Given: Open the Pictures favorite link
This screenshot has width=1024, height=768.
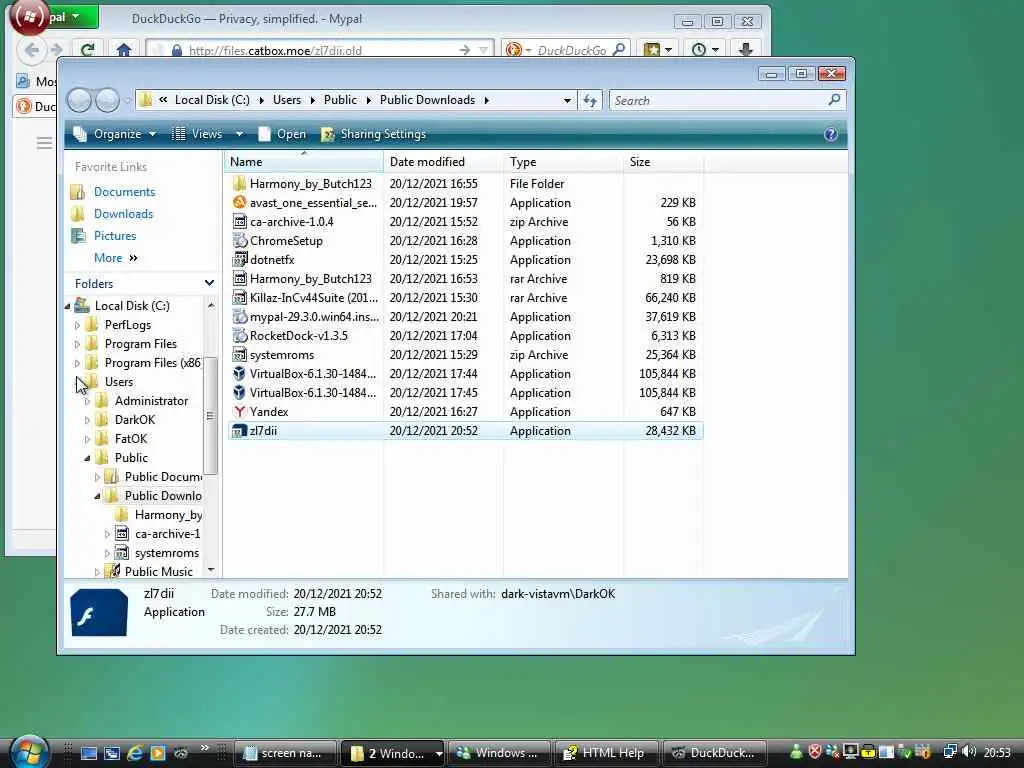Looking at the screenshot, I should tap(115, 236).
